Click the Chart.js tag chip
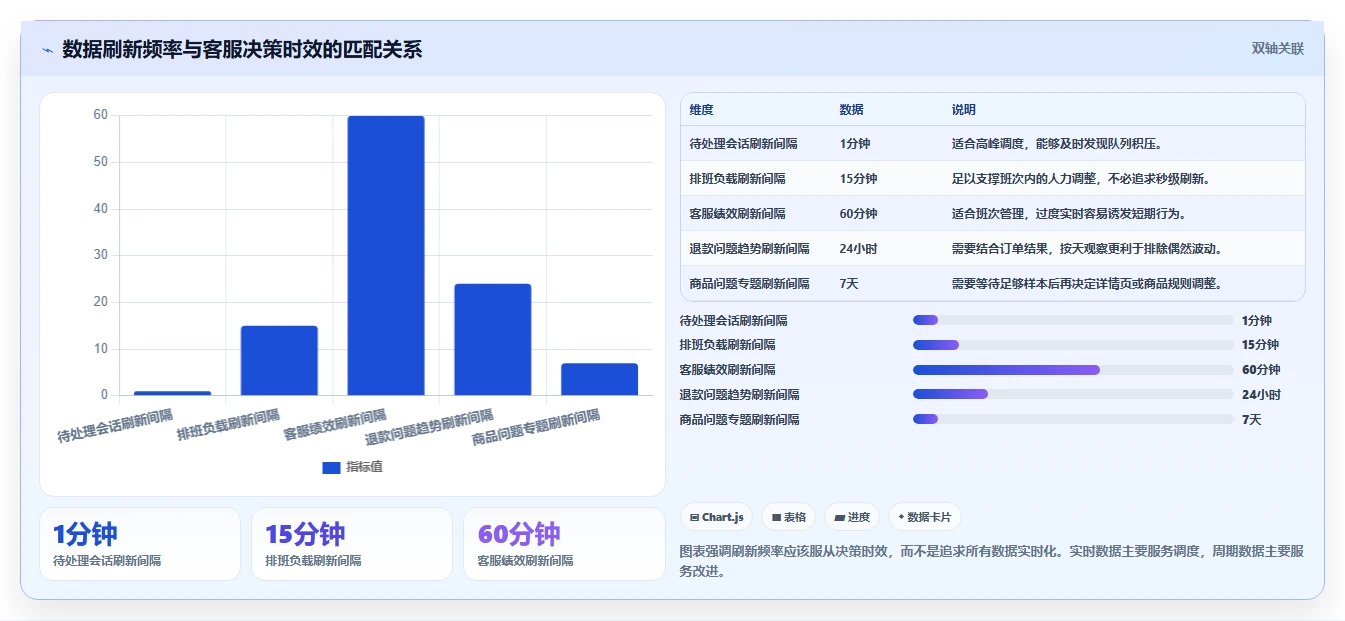The height and width of the screenshot is (621, 1345). [x=717, y=517]
